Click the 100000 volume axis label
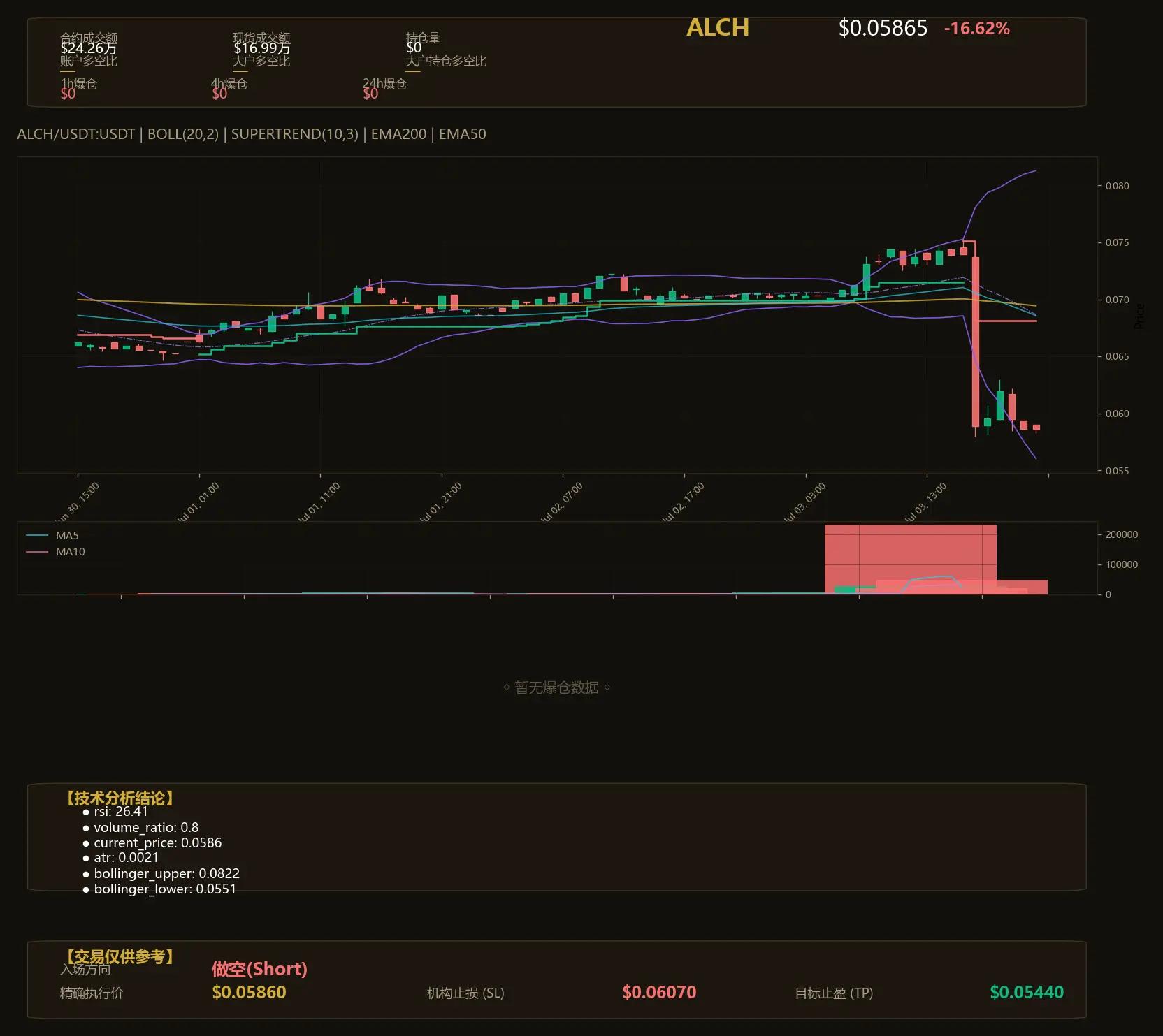 pyautogui.click(x=1122, y=564)
